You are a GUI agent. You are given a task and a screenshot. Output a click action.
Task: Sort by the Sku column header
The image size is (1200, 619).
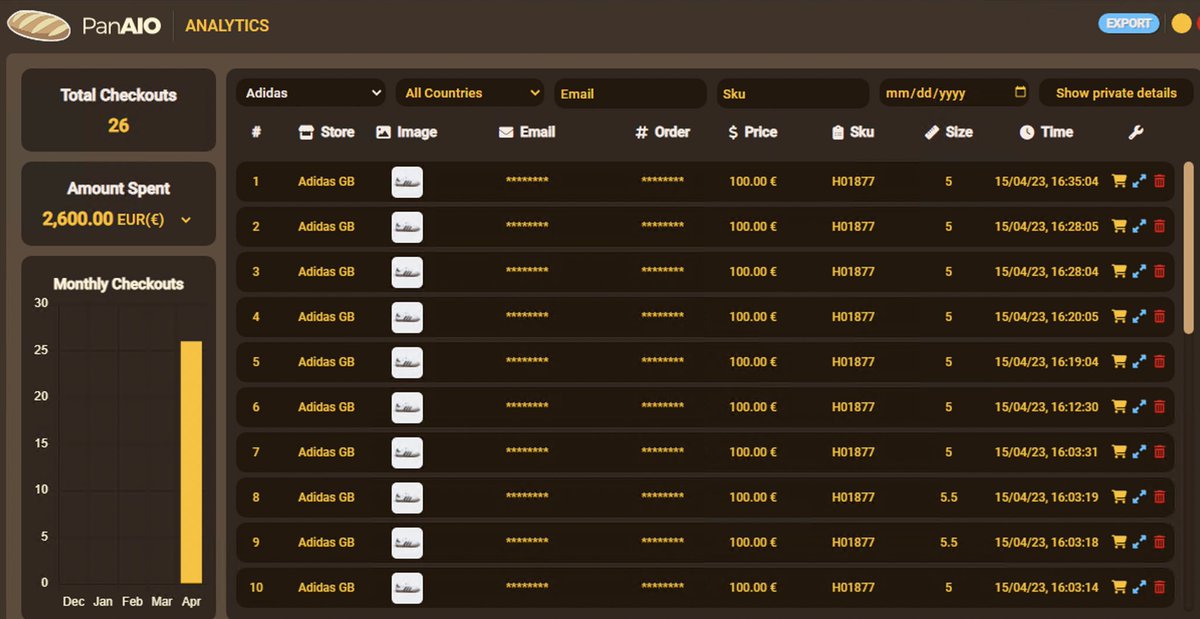tap(852, 132)
